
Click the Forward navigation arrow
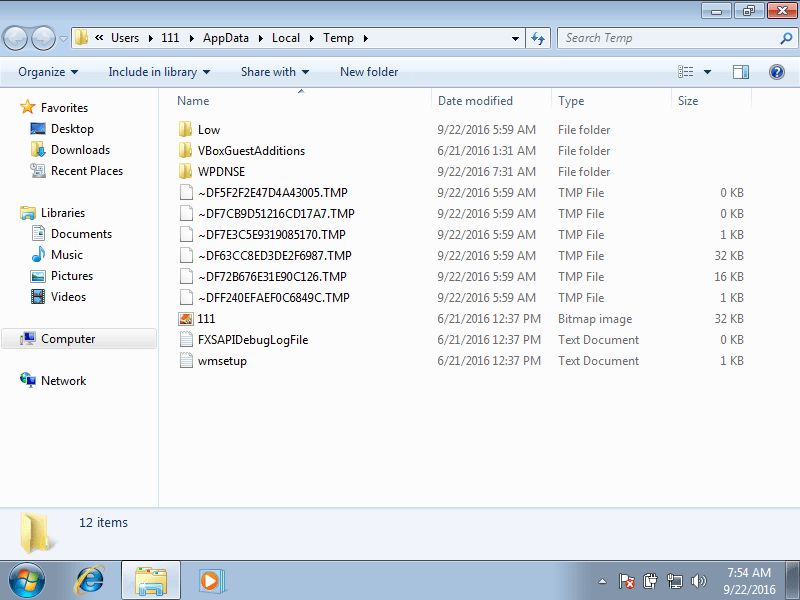tap(43, 38)
